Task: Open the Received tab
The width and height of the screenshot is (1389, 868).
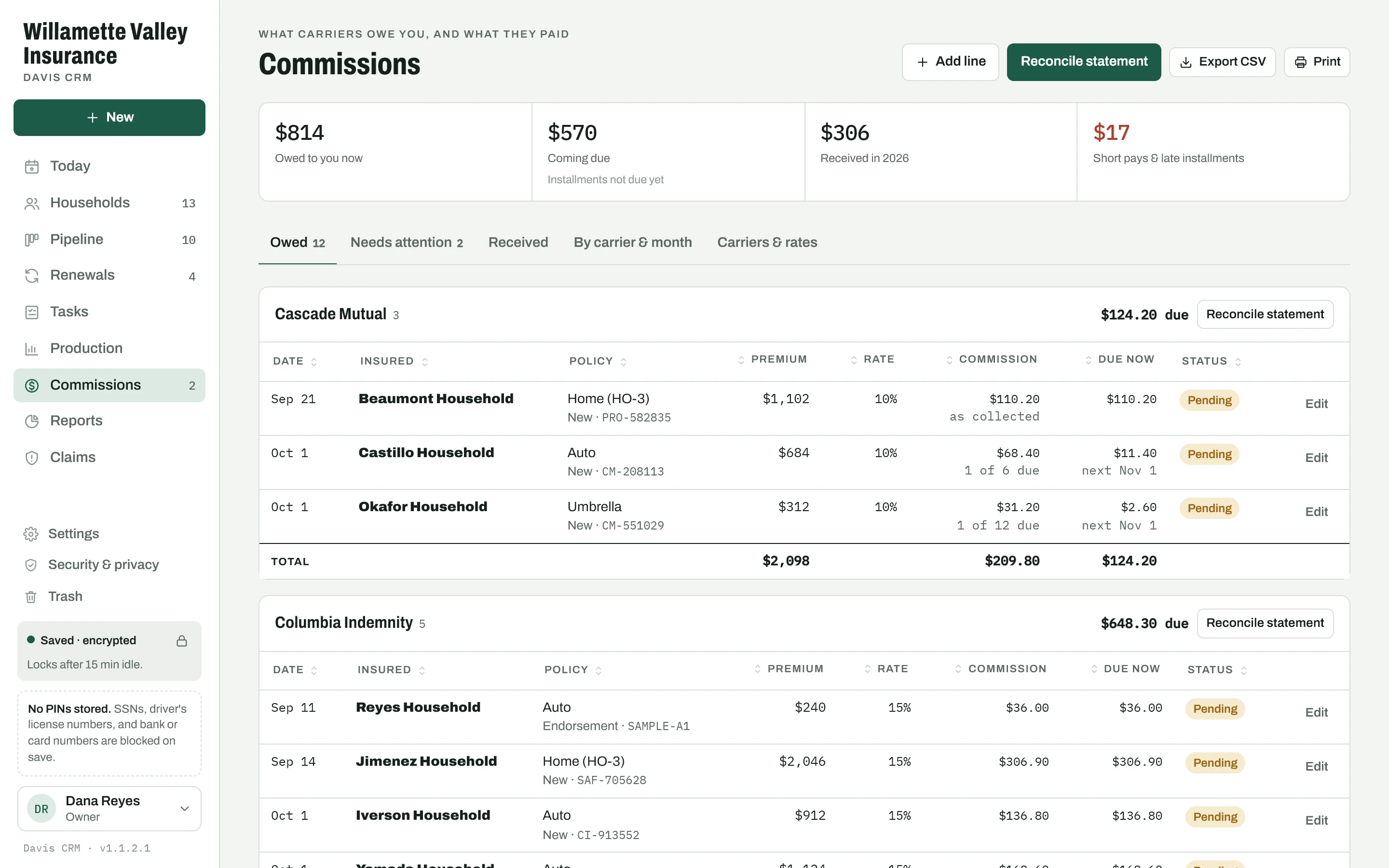Action: [517, 243]
